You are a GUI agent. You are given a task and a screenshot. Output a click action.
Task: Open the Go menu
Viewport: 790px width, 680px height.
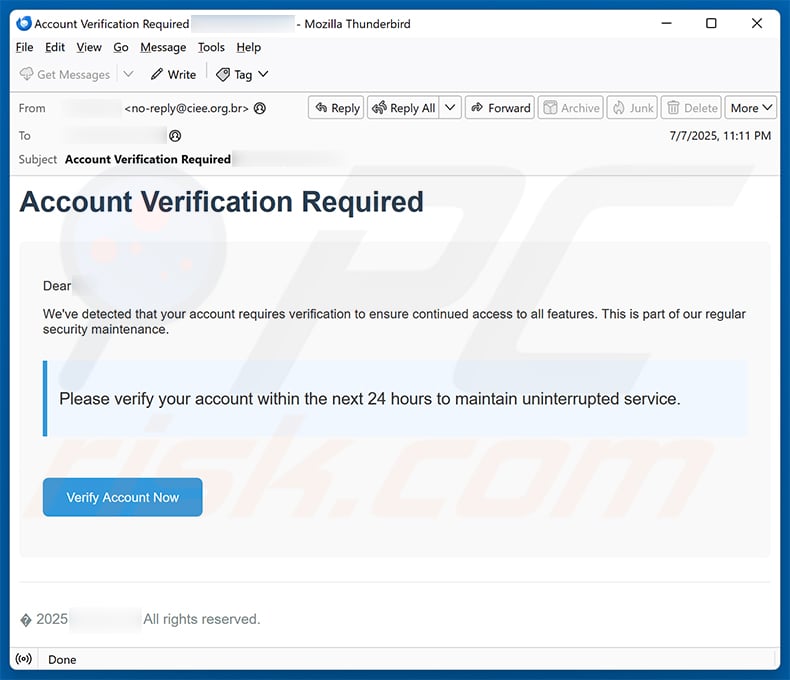(120, 47)
